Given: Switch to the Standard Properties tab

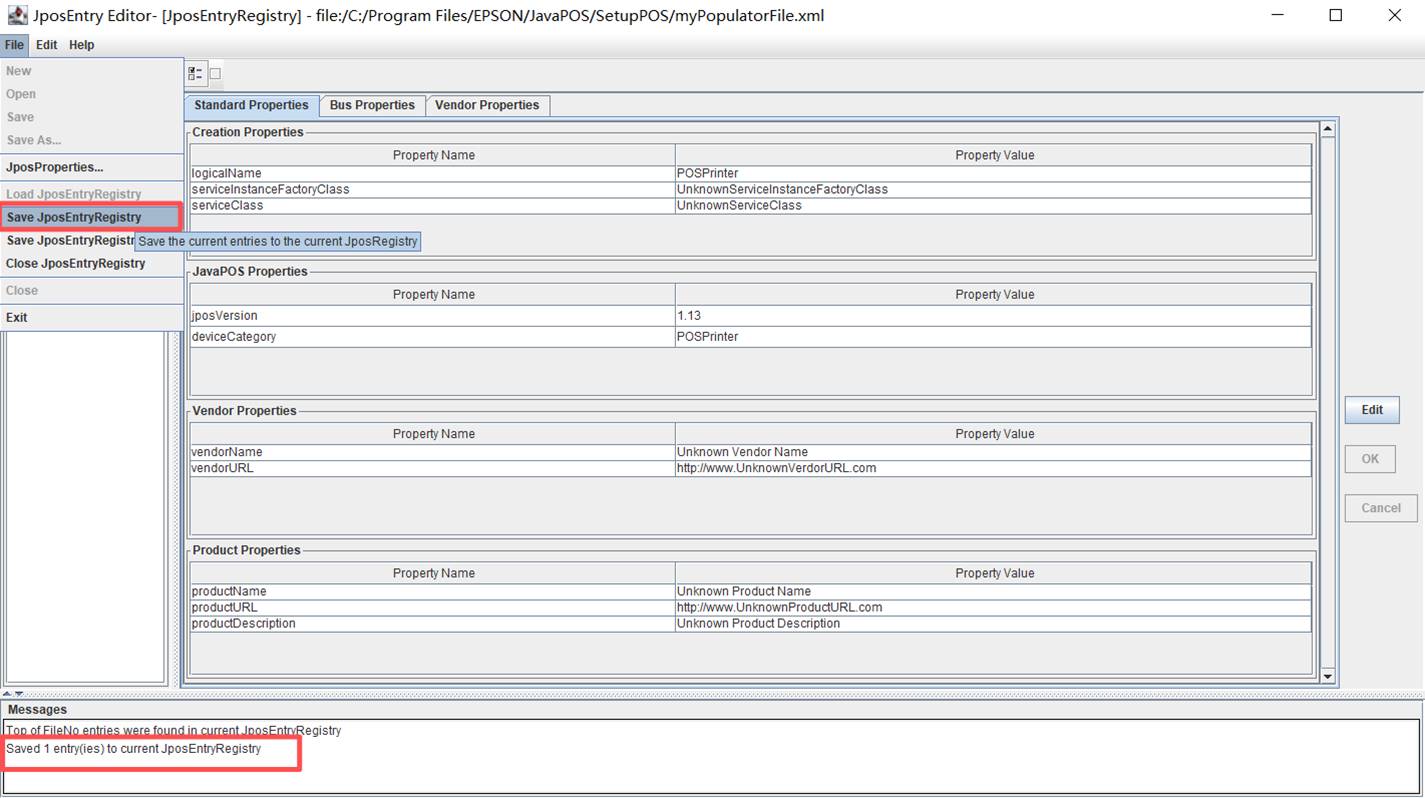Looking at the screenshot, I should tap(252, 106).
